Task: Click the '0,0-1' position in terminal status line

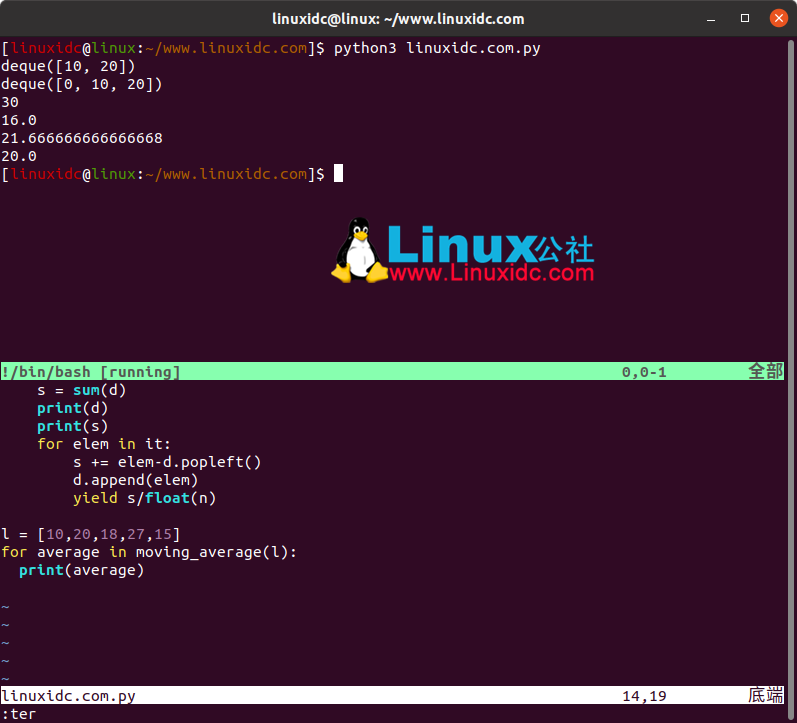Action: [644, 372]
